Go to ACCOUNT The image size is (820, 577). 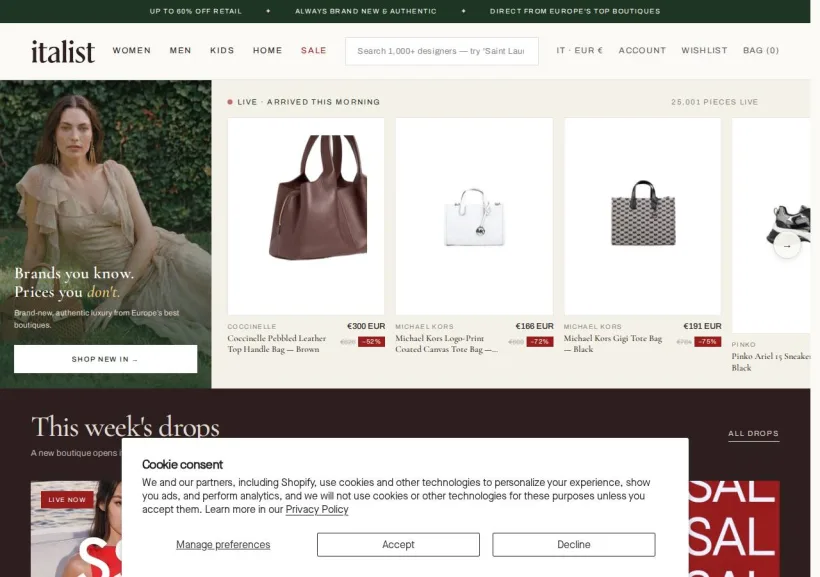(x=642, y=51)
